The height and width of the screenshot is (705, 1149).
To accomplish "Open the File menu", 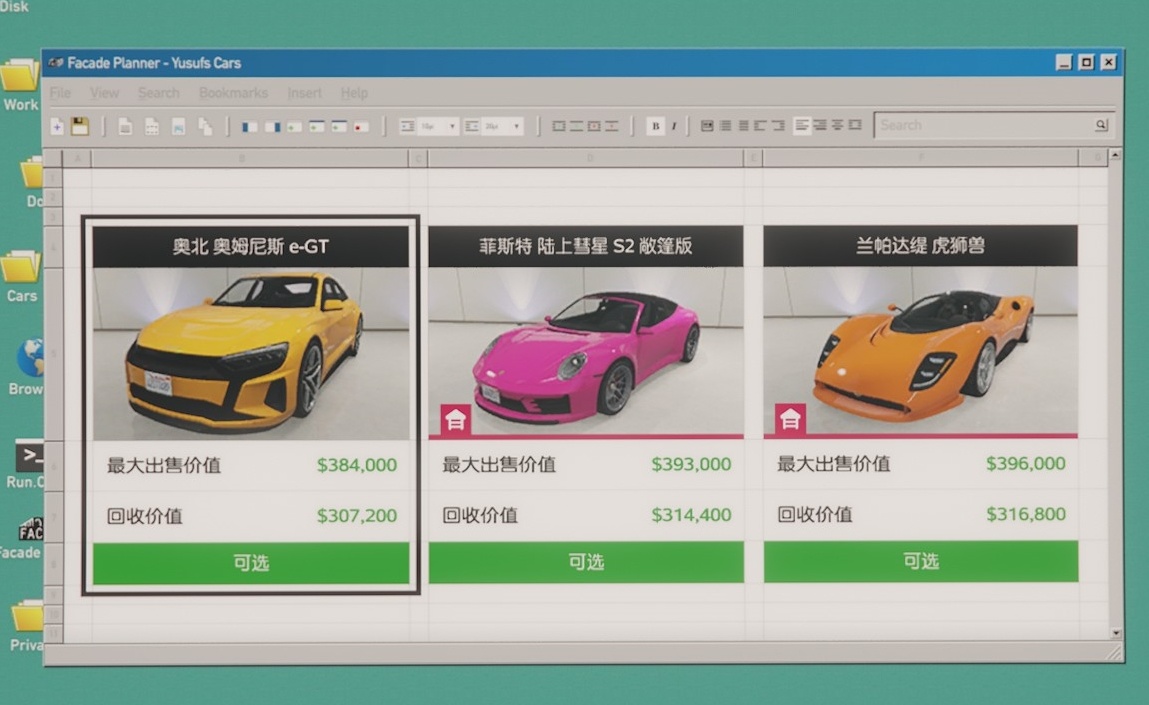I will click(60, 93).
